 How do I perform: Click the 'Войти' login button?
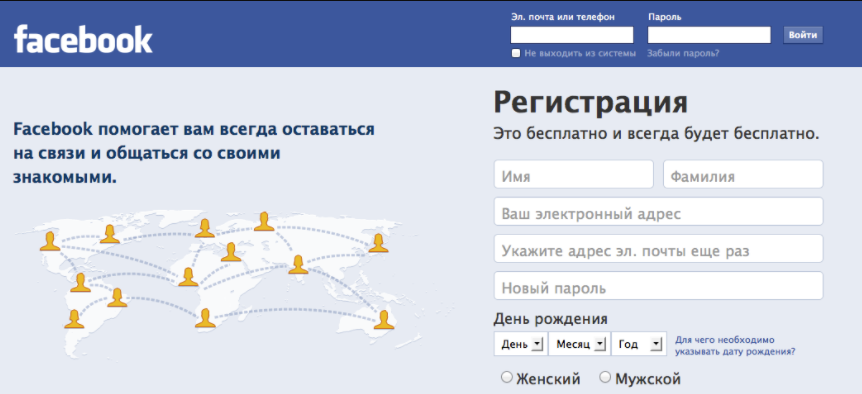coord(803,35)
